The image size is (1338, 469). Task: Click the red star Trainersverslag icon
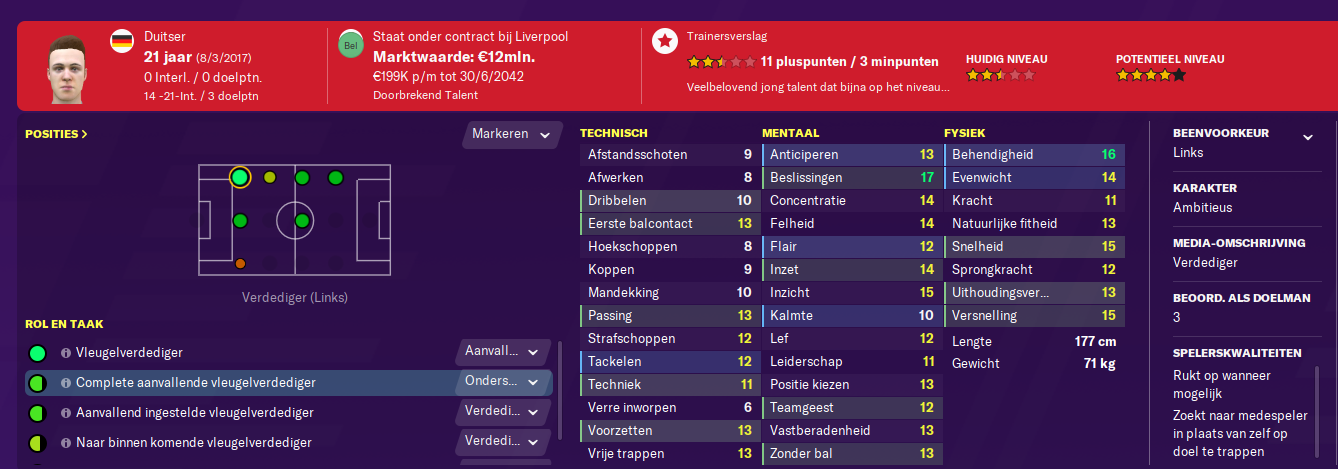(665, 41)
